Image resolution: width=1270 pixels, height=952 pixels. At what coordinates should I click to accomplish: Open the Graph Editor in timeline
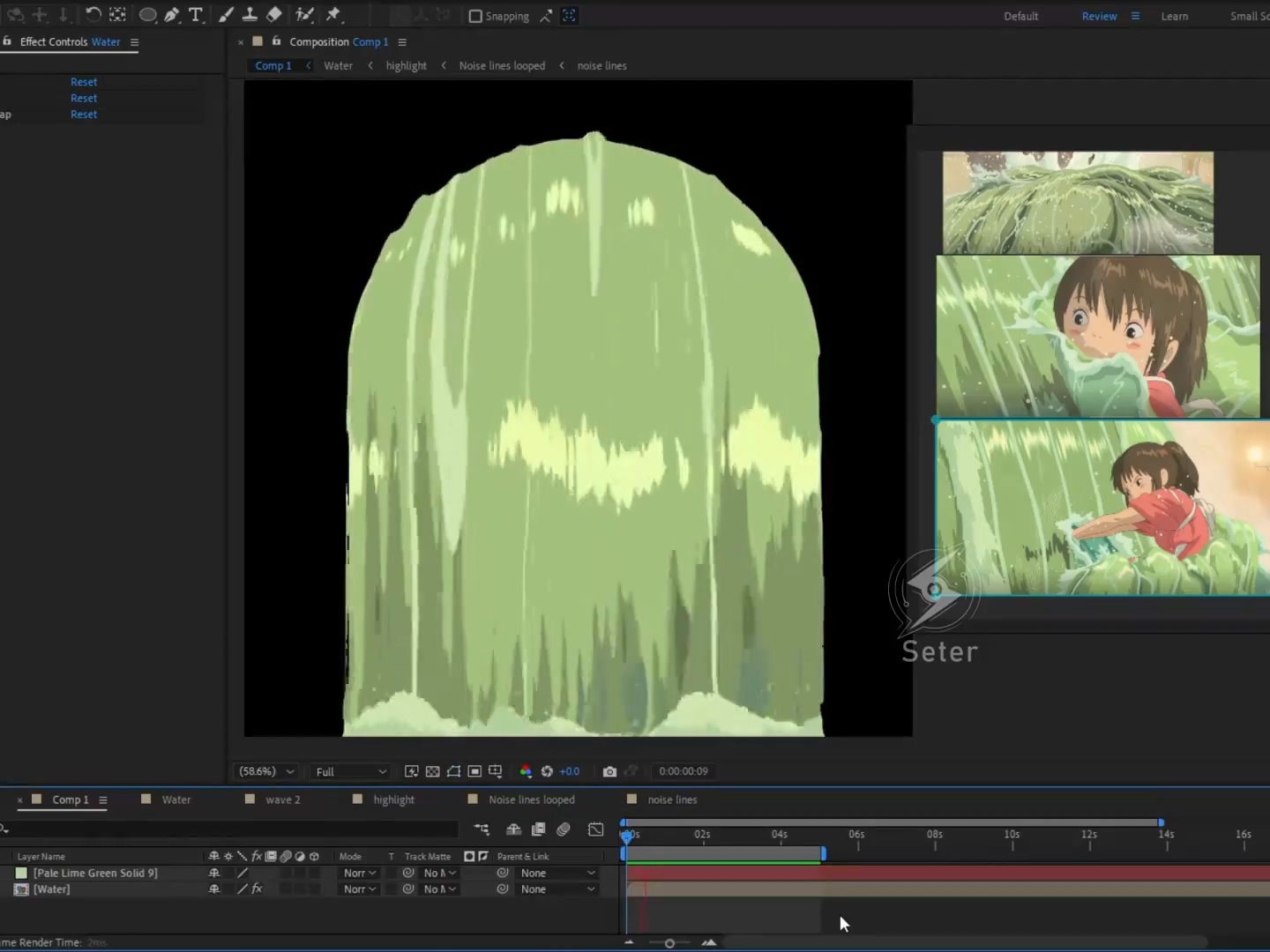coord(596,829)
